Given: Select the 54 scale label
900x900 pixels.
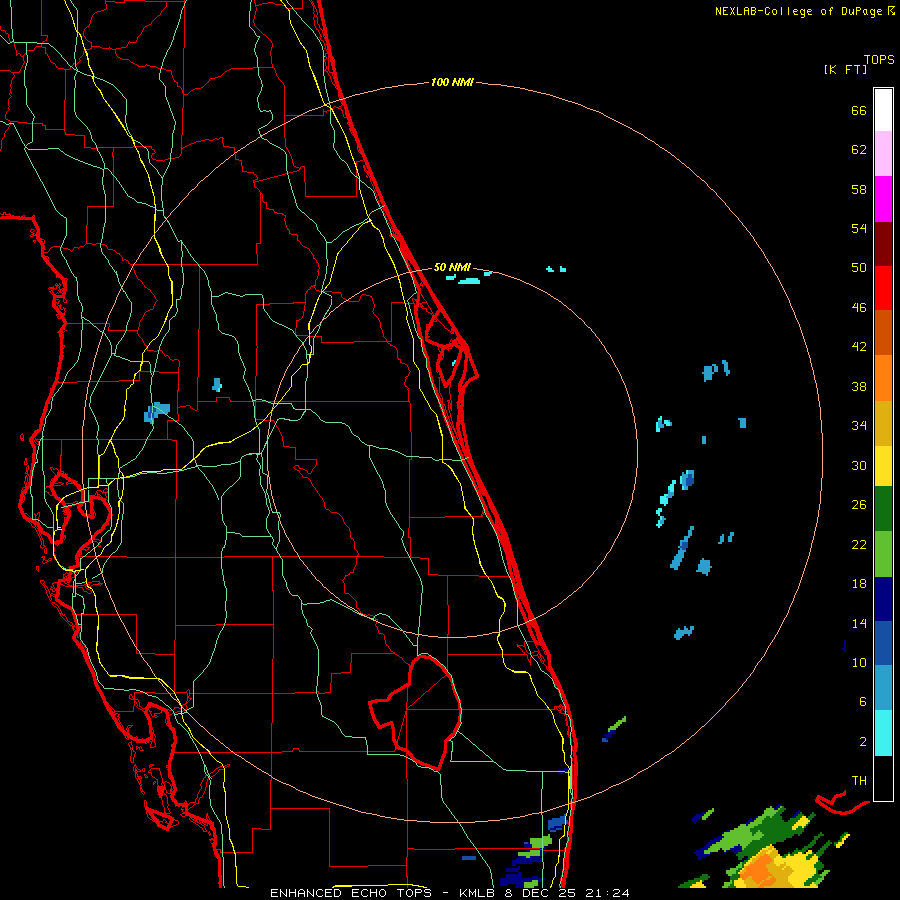Looking at the screenshot, I should click(859, 228).
